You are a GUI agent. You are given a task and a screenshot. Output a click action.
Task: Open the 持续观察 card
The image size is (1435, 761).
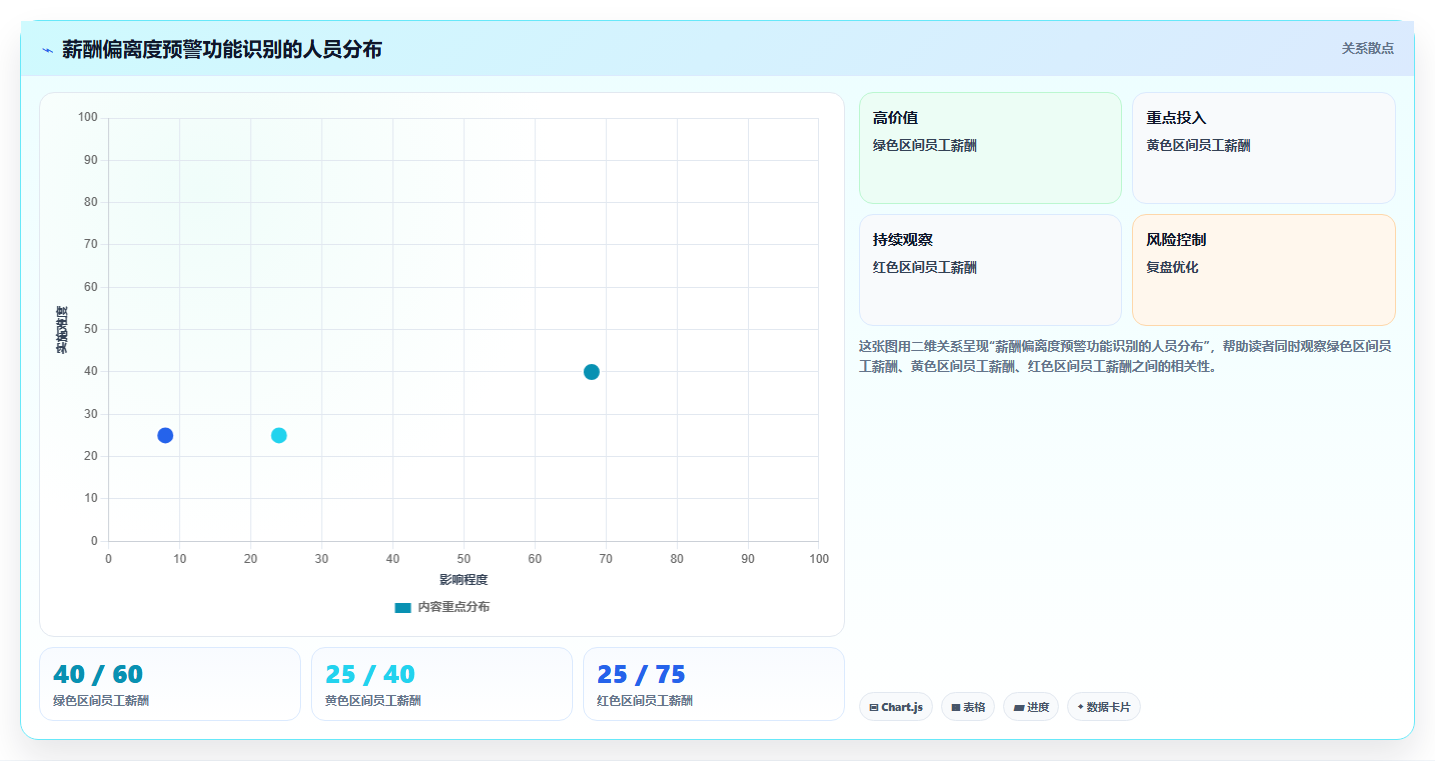click(990, 270)
